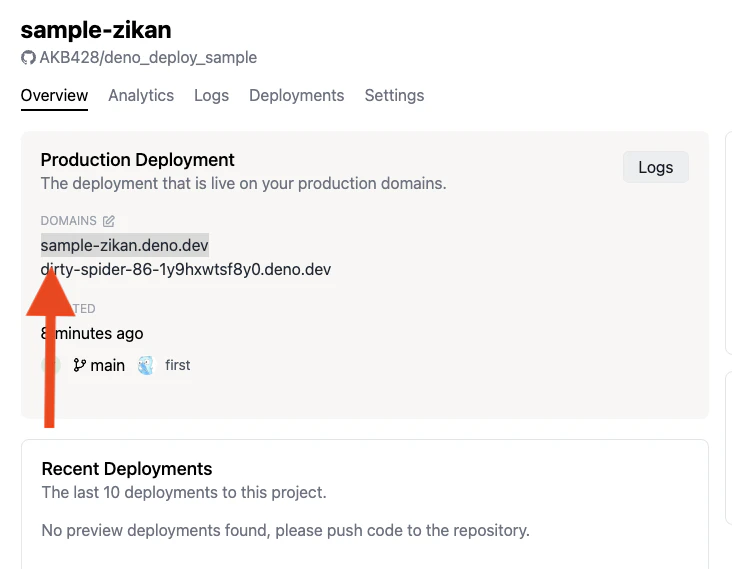
Task: Edit domains using the pencil icon
Action: (109, 221)
